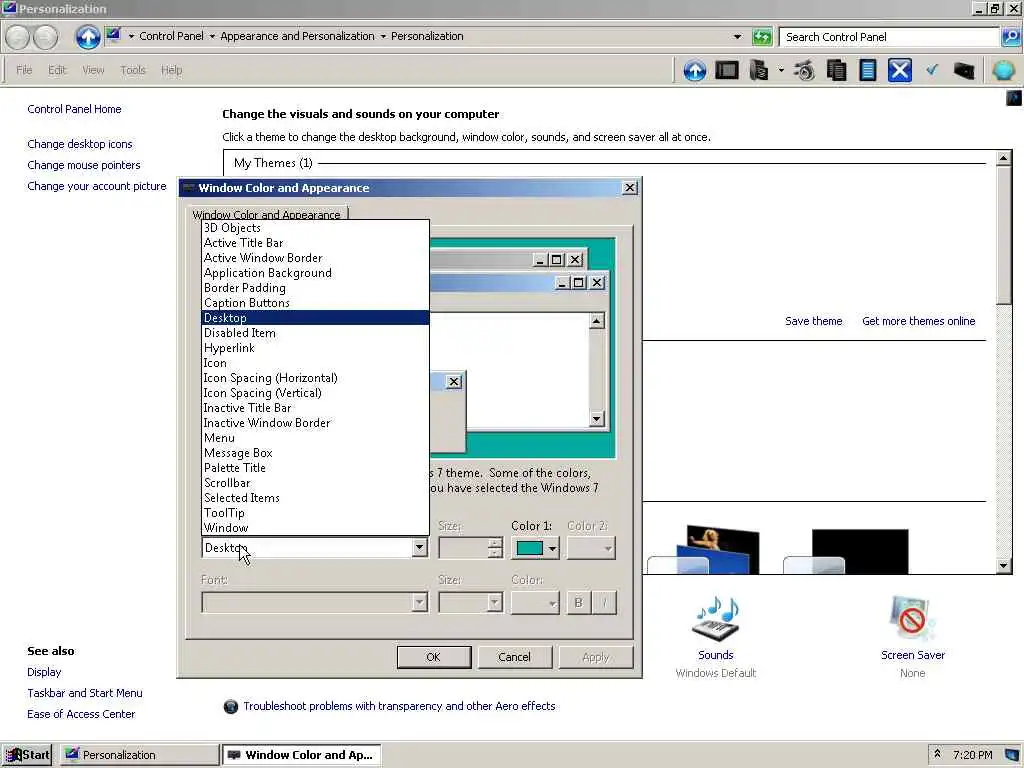Click the Personalization icon in the address bar
Screen dimensions: 1024x768
coord(113,35)
